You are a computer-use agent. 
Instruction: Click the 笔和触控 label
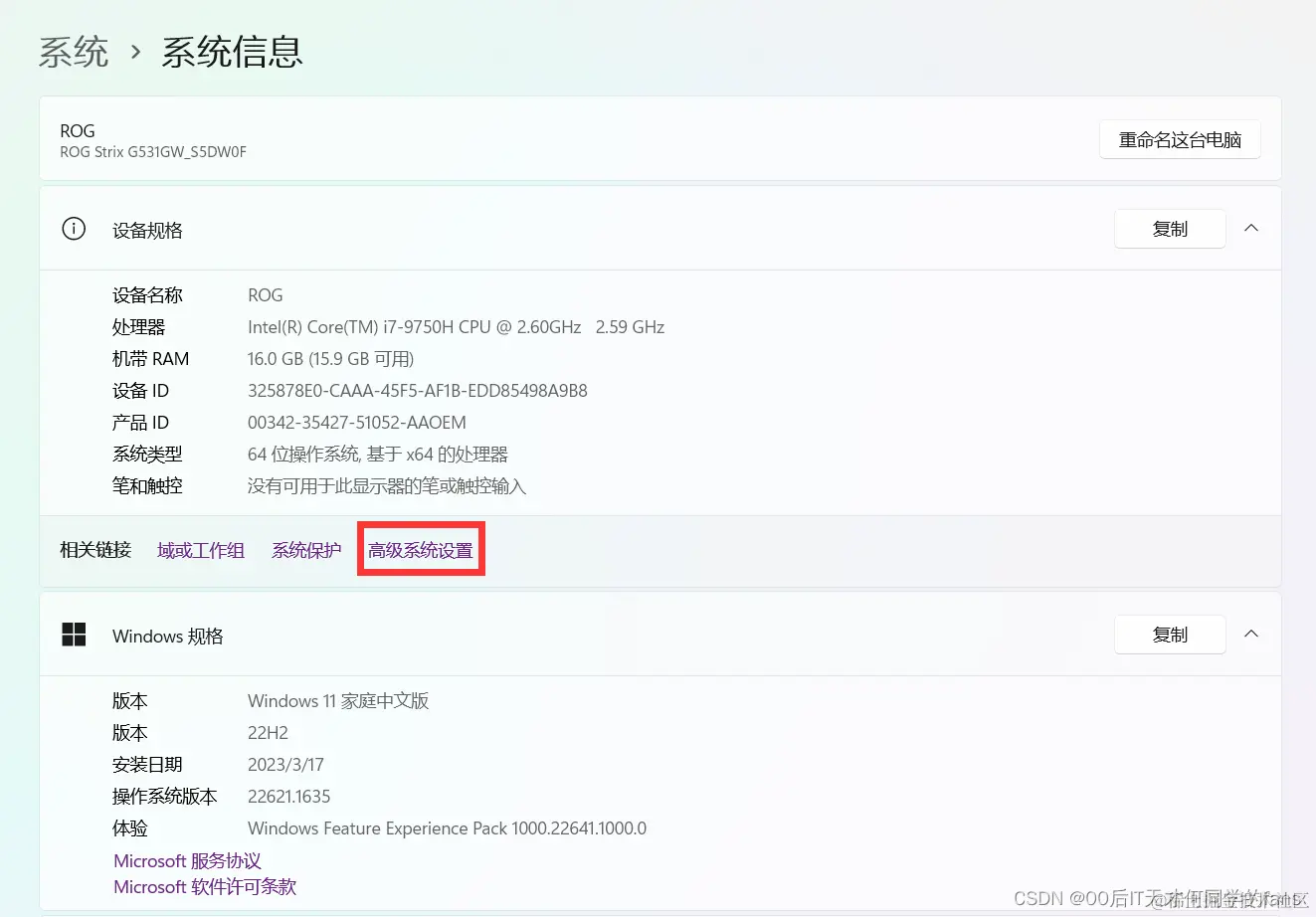point(147,486)
